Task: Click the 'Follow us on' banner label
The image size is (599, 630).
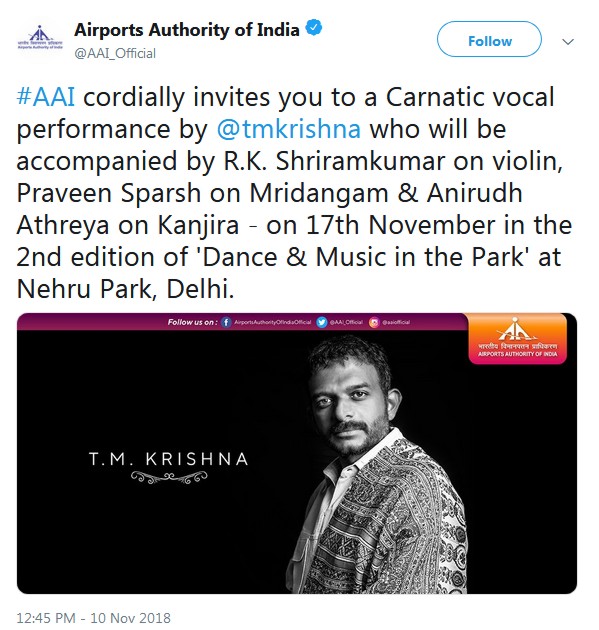Action: [192, 322]
